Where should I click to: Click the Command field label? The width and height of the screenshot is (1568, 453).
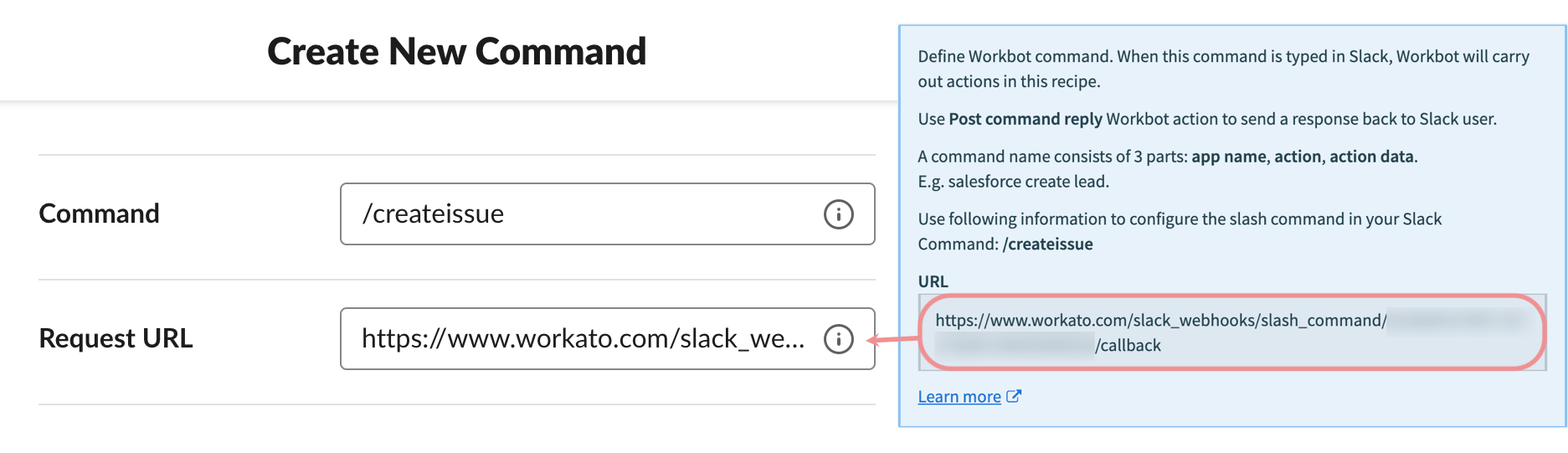click(99, 214)
